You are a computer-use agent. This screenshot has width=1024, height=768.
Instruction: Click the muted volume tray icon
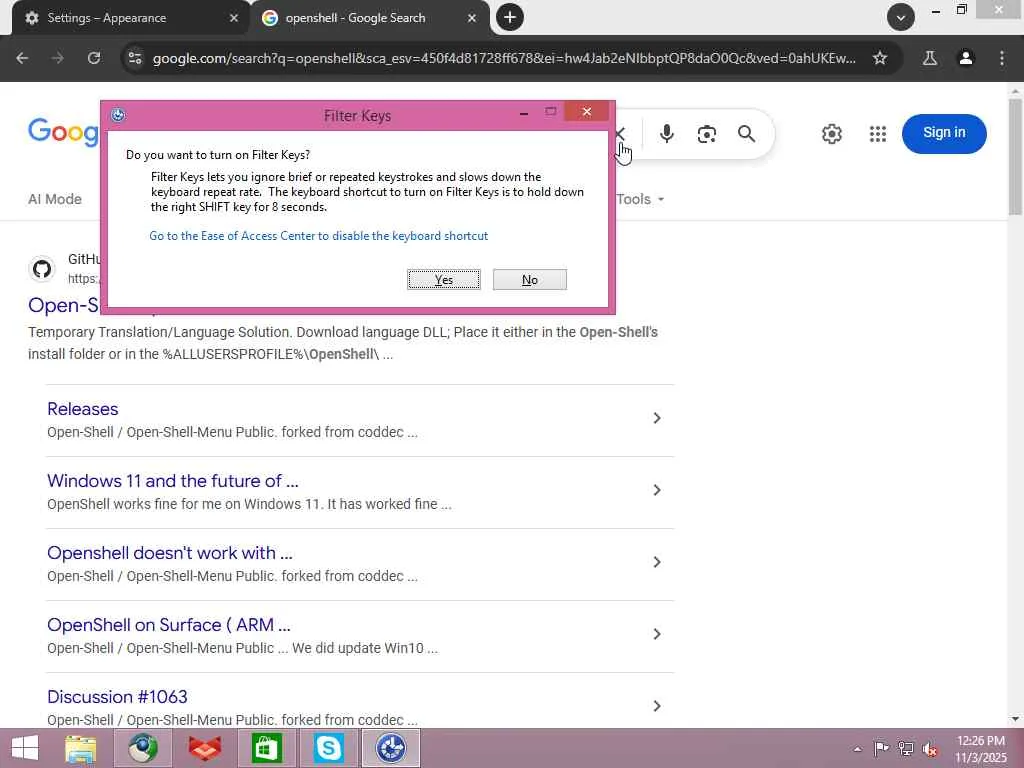point(929,749)
